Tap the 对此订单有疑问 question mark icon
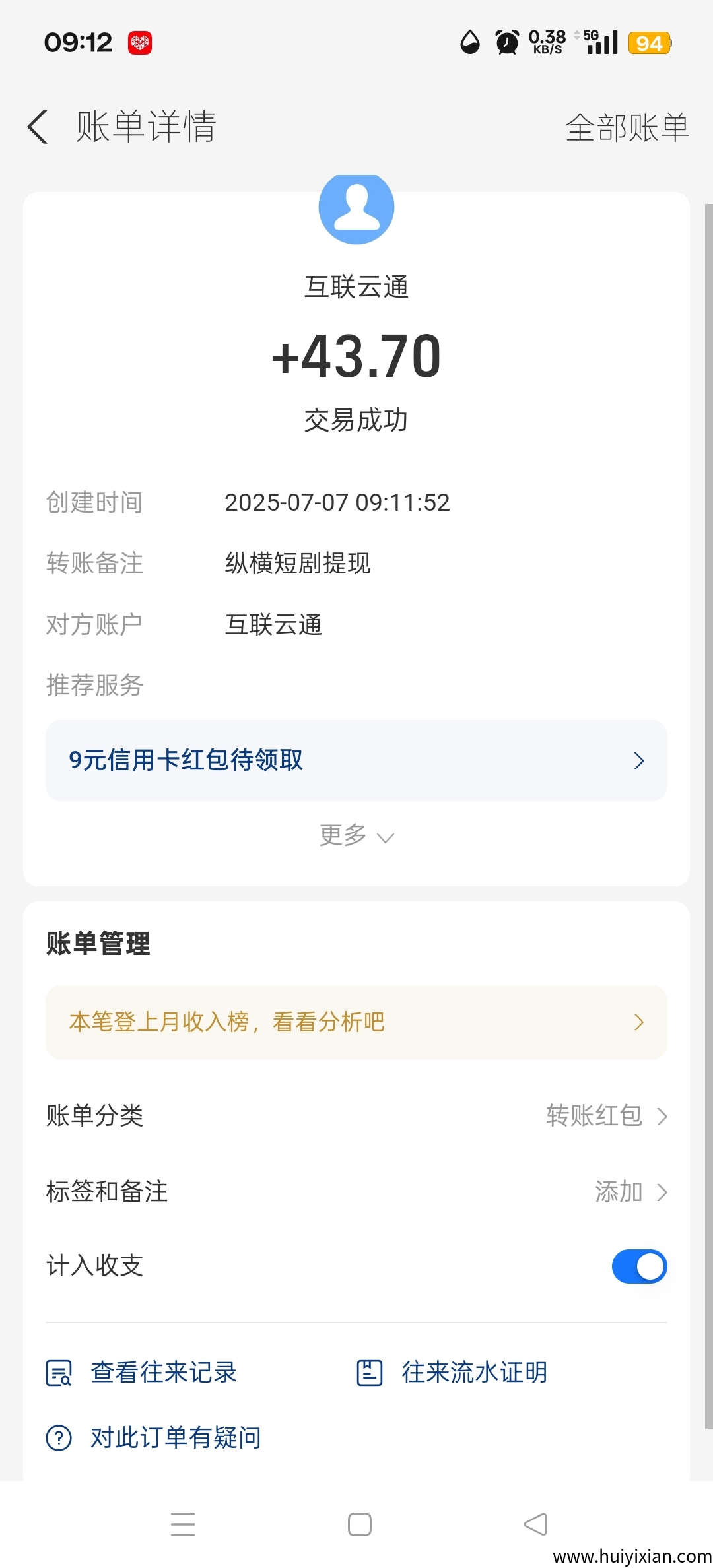The width and height of the screenshot is (713, 1568). tap(59, 1437)
